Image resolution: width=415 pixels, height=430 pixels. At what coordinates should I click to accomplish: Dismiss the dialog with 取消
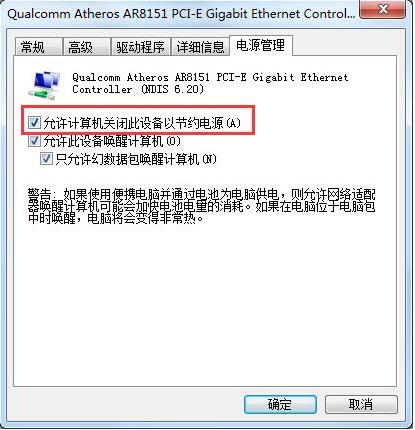(361, 405)
